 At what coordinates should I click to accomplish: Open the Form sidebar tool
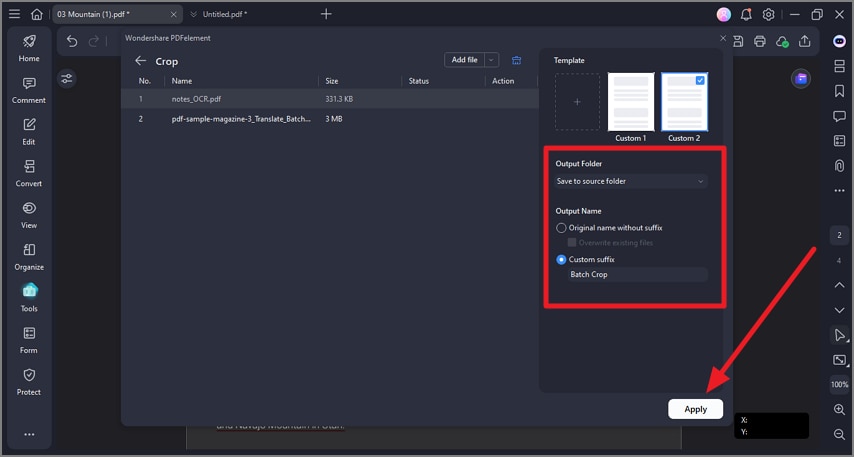(29, 340)
